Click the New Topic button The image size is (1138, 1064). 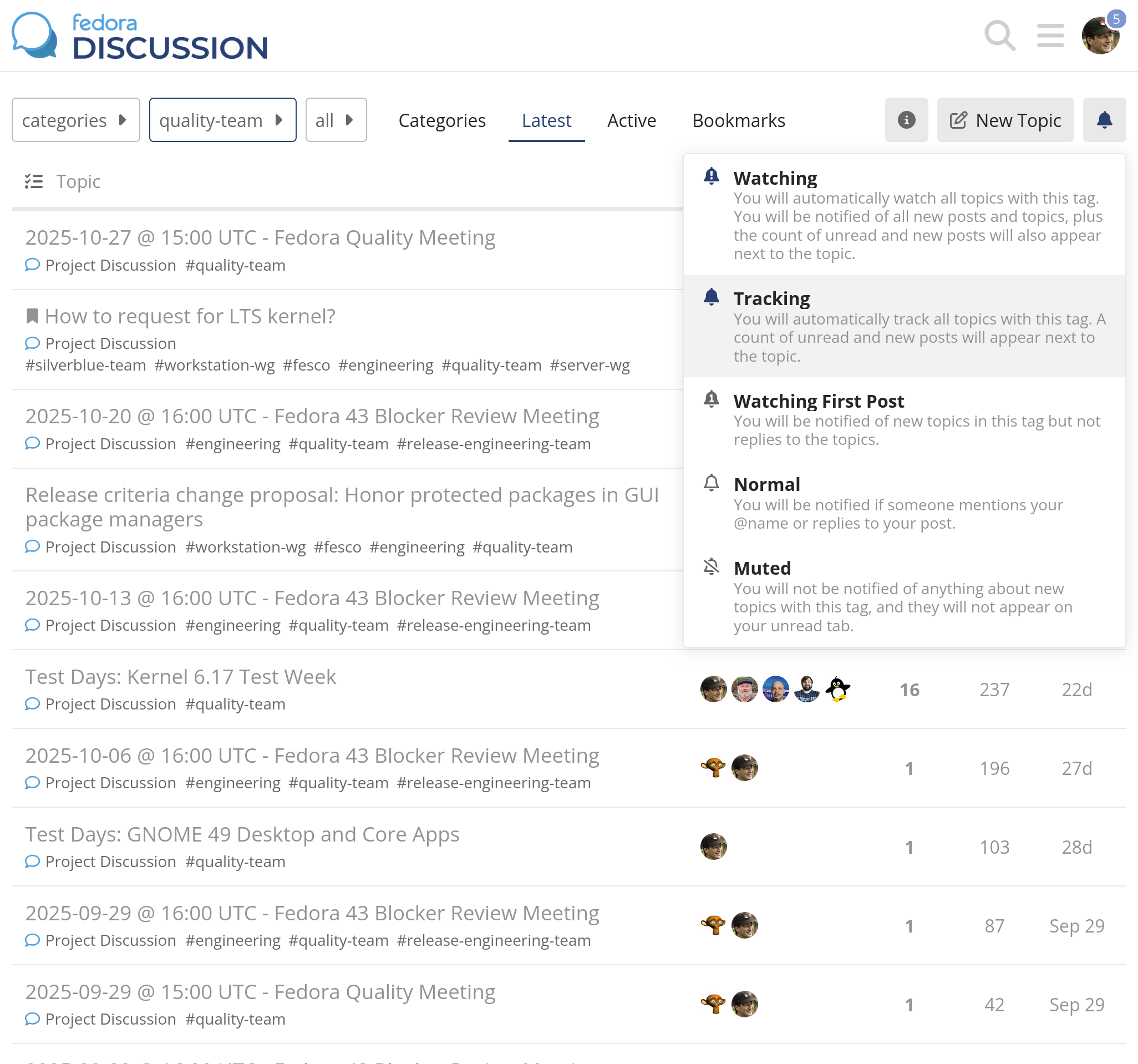(x=1004, y=120)
